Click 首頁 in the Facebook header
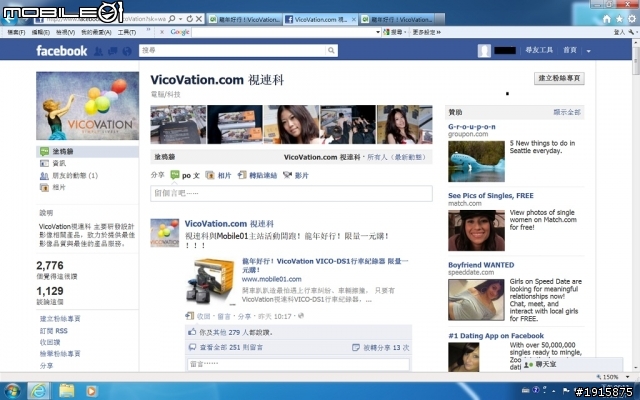This screenshot has width=640, height=400. point(570,50)
